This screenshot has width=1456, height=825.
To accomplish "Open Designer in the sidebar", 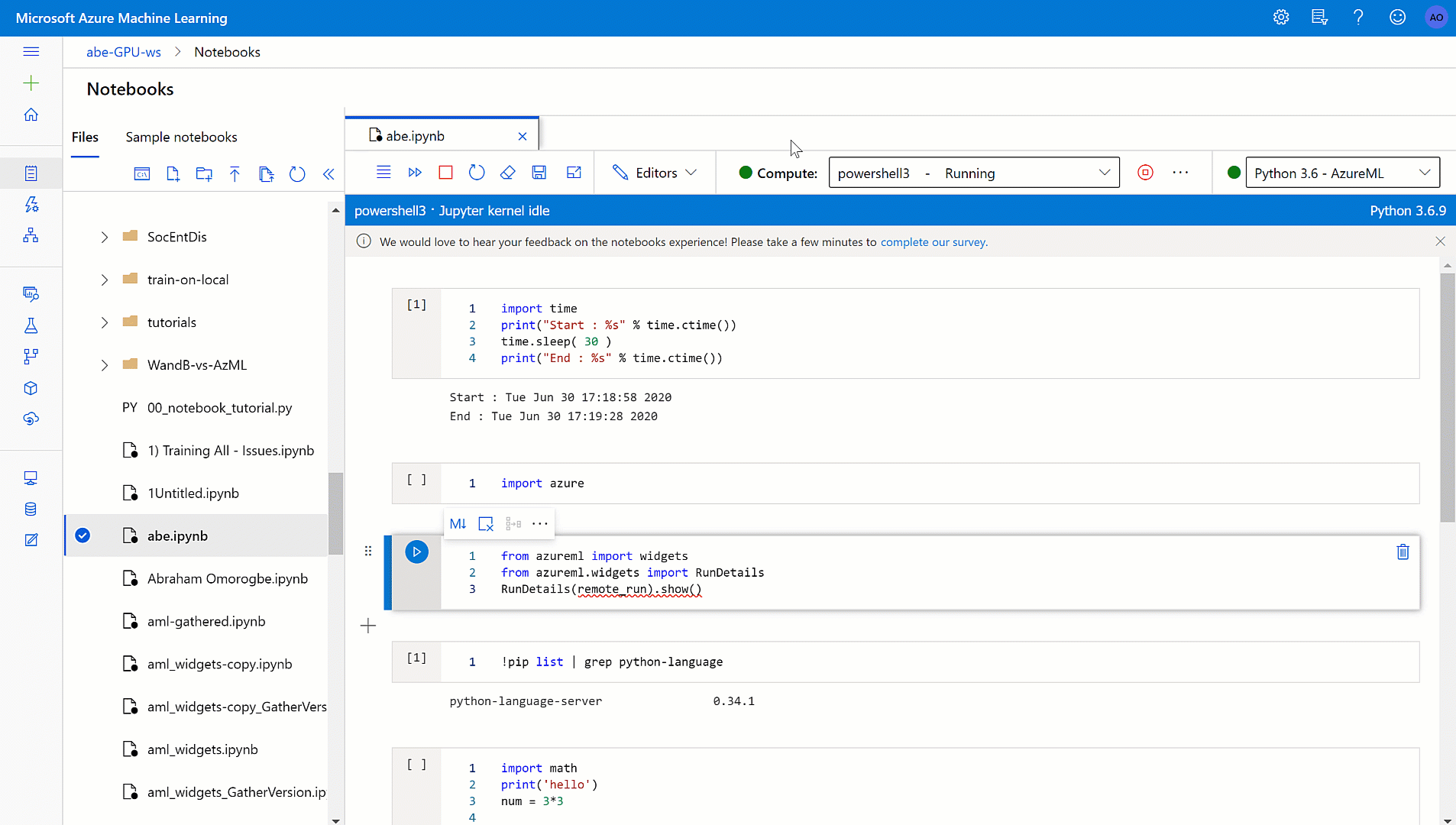I will pos(31,235).
